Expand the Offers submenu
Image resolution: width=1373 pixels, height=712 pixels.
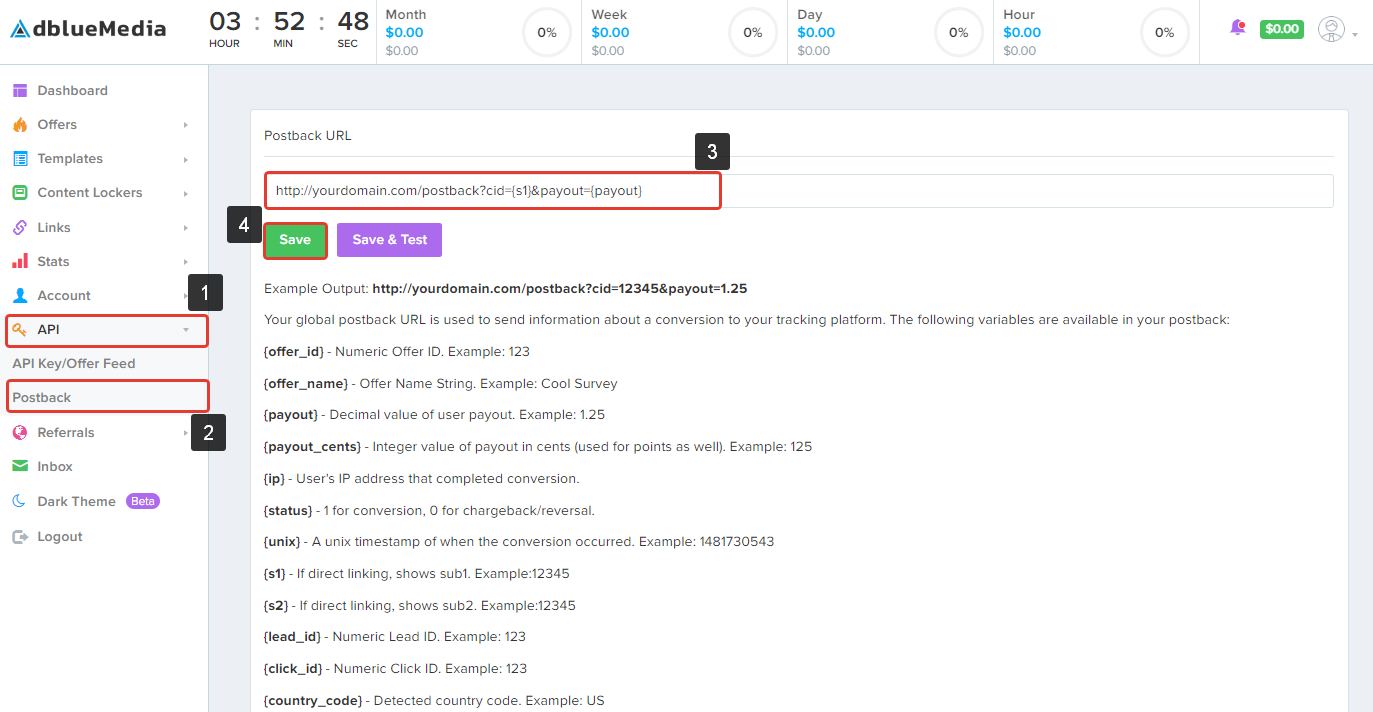point(185,124)
